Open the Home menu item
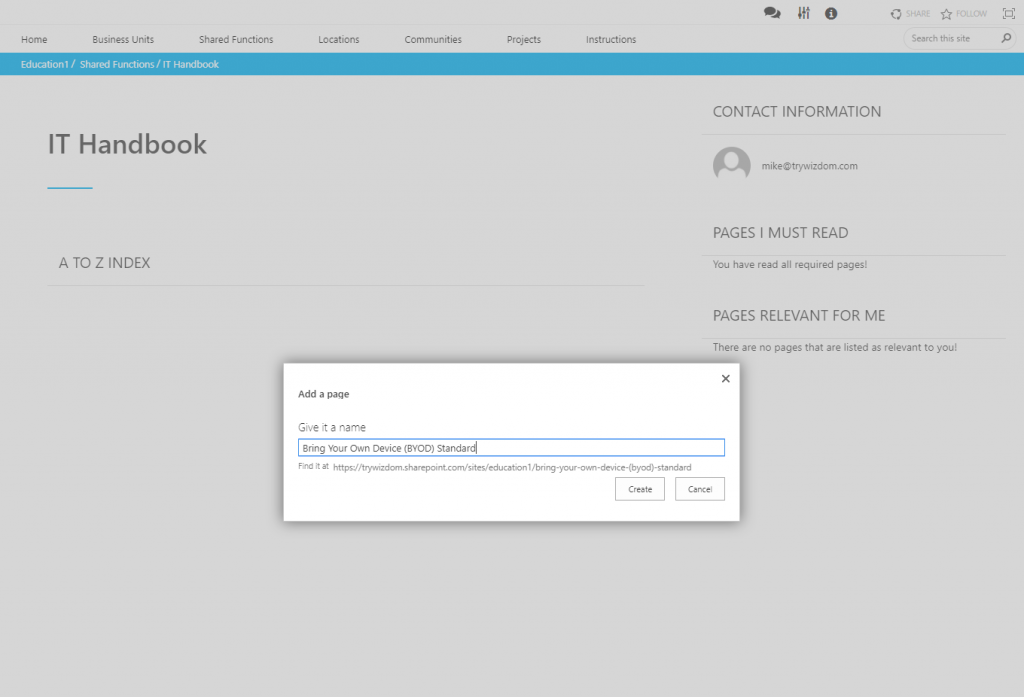The height and width of the screenshot is (697, 1024). click(x=34, y=39)
